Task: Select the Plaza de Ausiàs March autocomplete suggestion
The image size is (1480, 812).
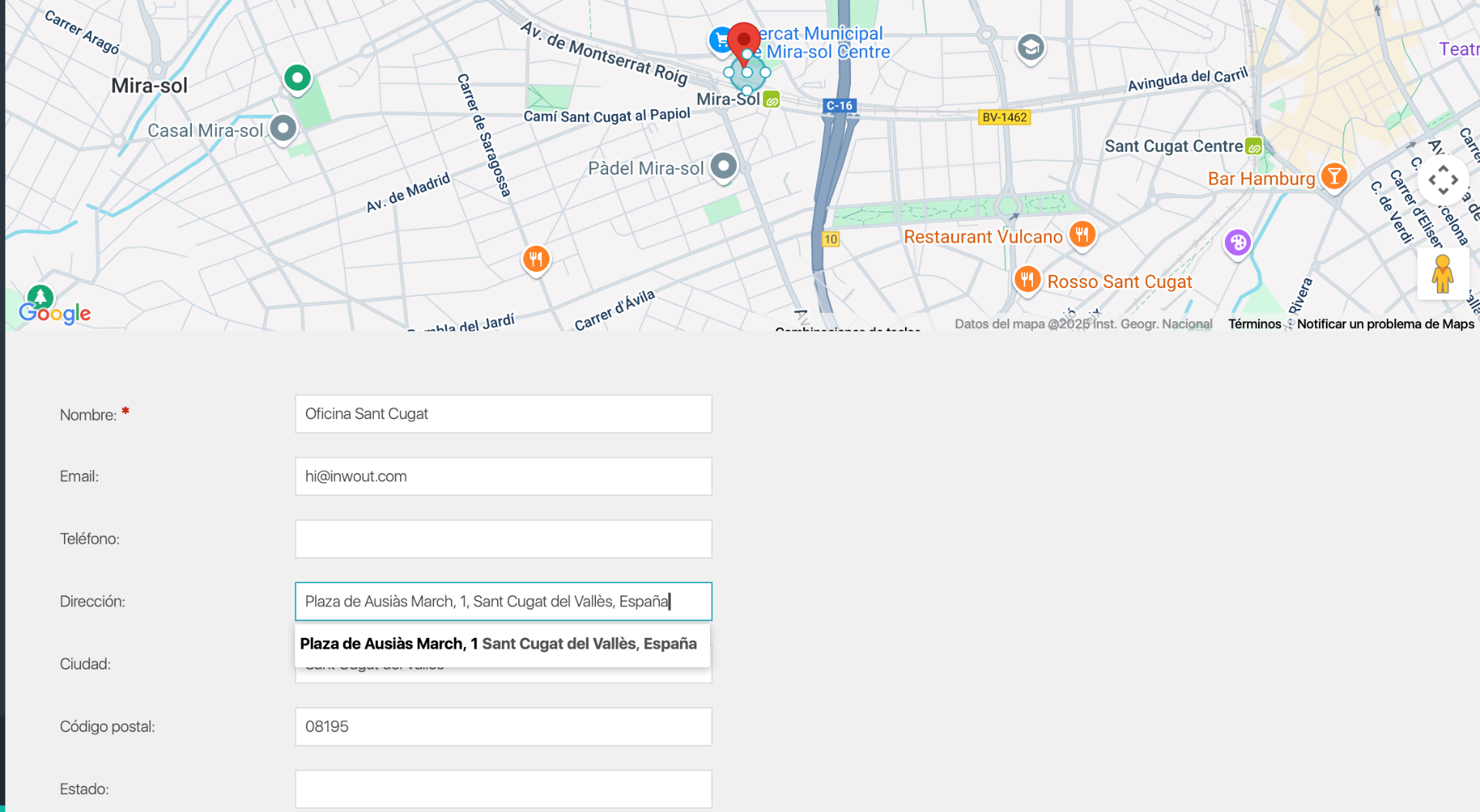Action: click(502, 644)
